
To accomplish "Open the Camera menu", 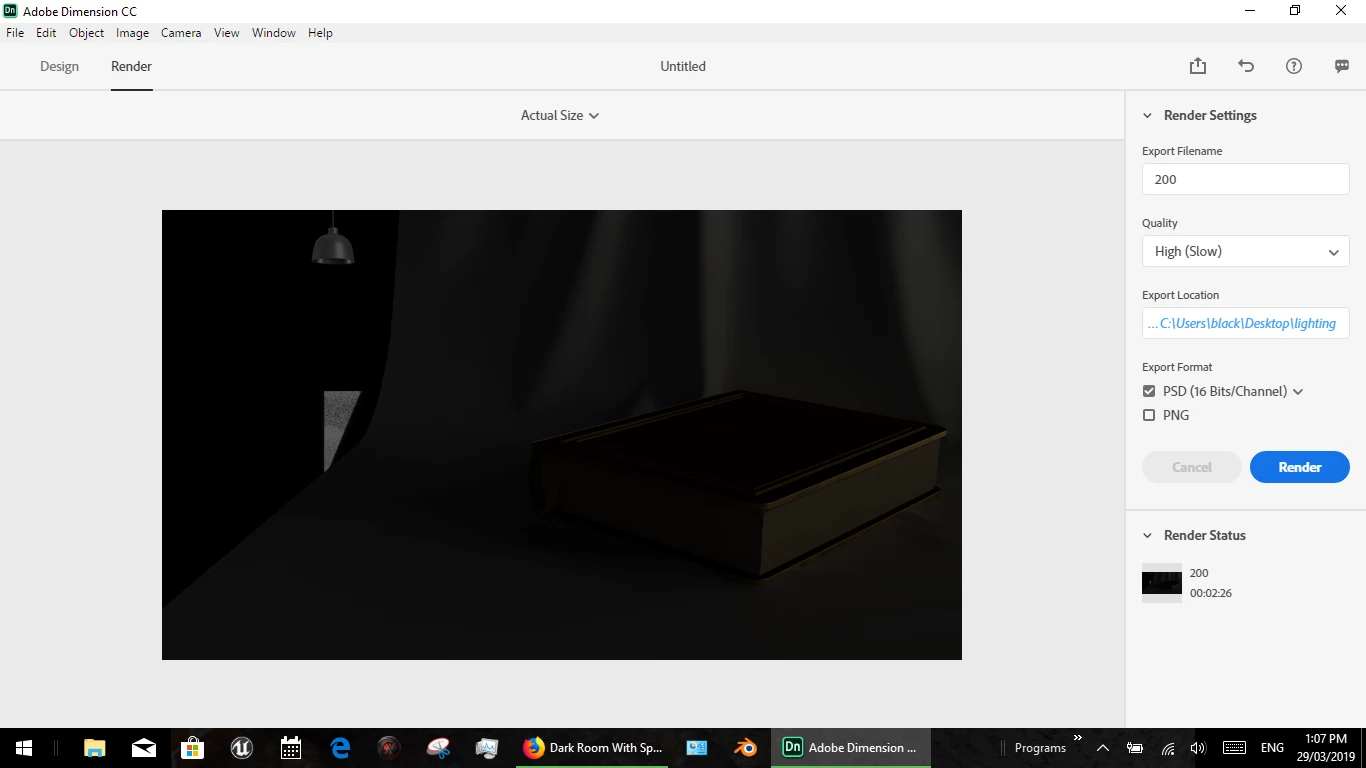I will pyautogui.click(x=181, y=33).
